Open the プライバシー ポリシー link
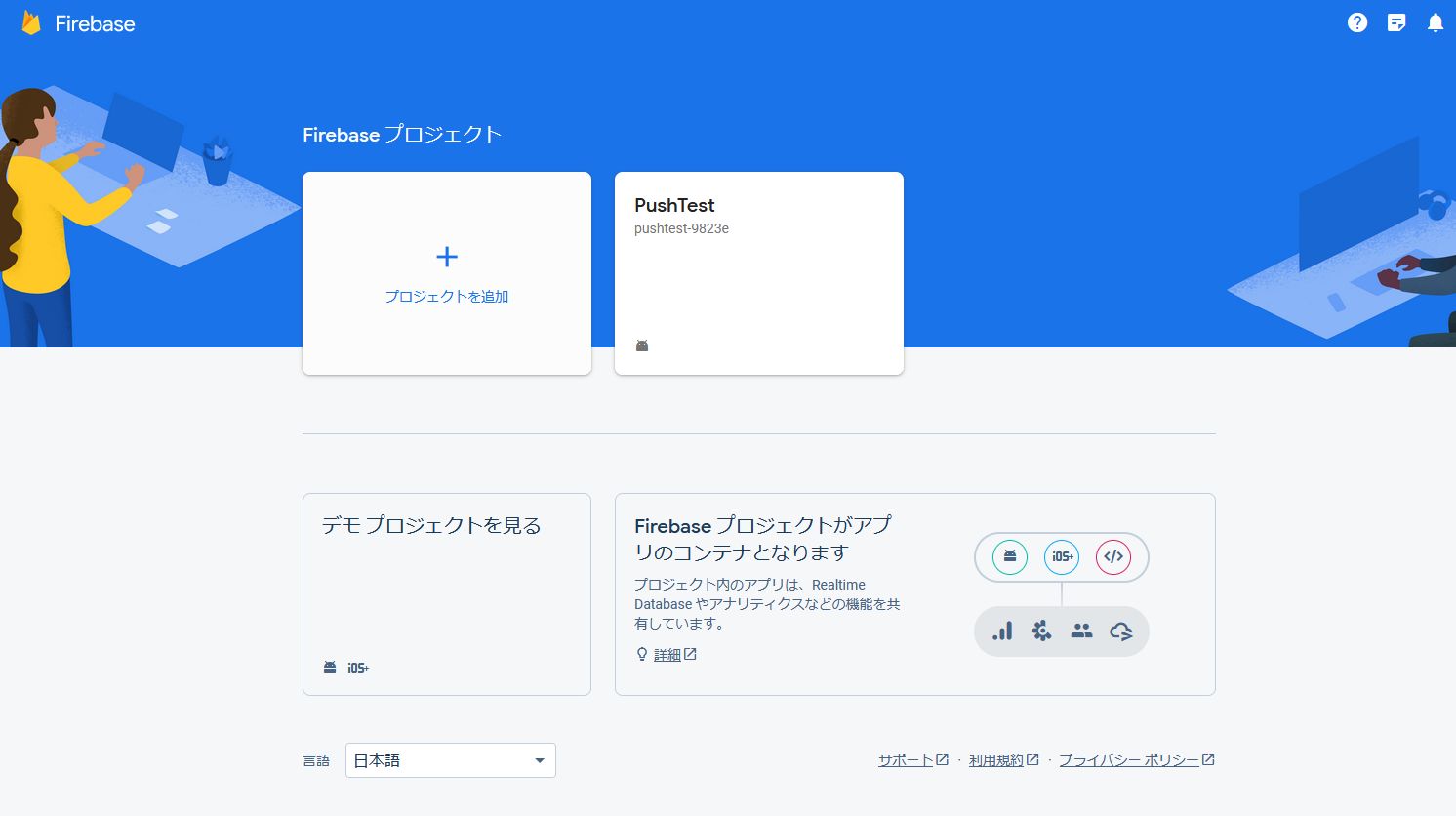The image size is (1456, 816). (1129, 760)
